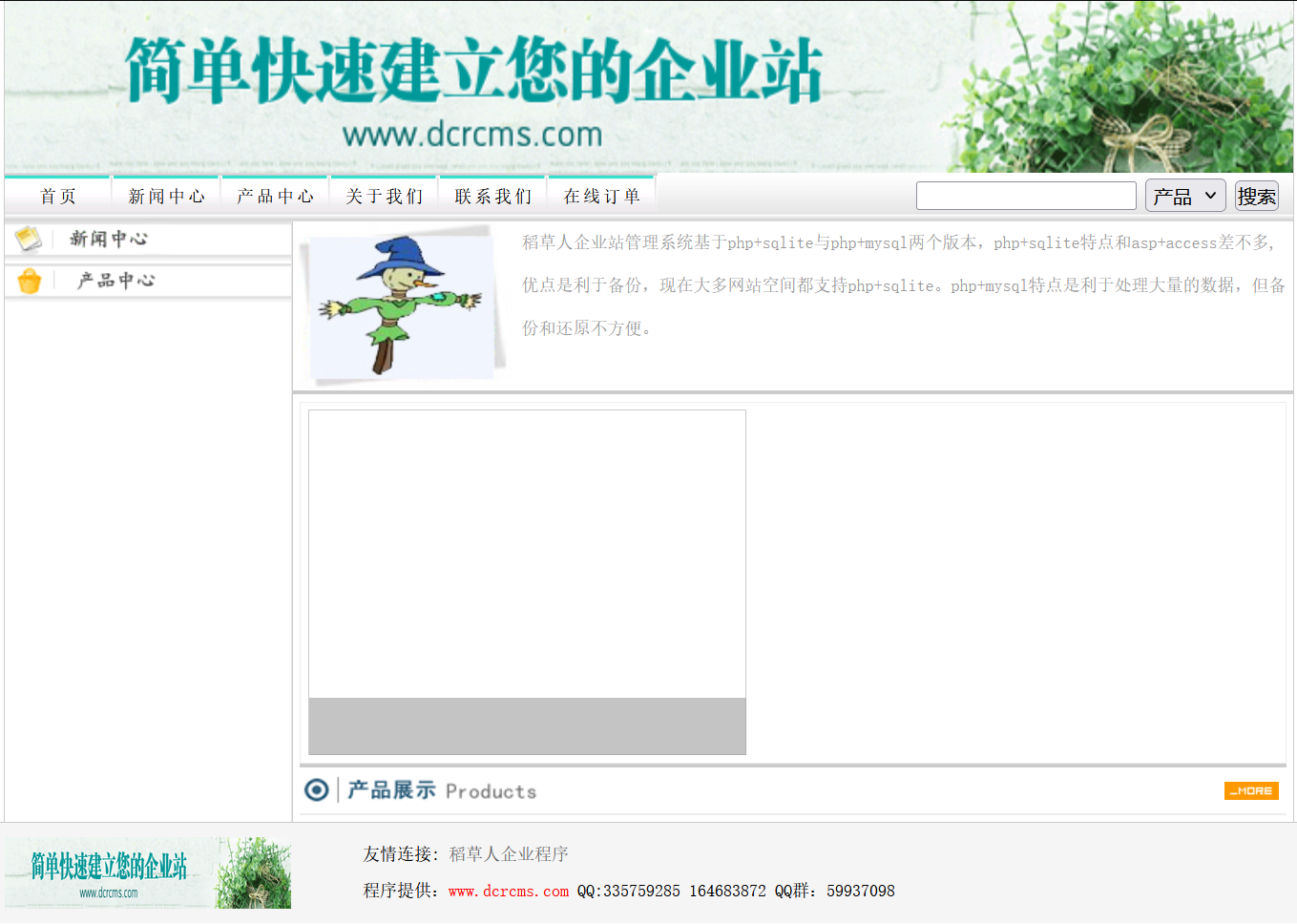Navigate to 联系我们 page

[x=493, y=197]
